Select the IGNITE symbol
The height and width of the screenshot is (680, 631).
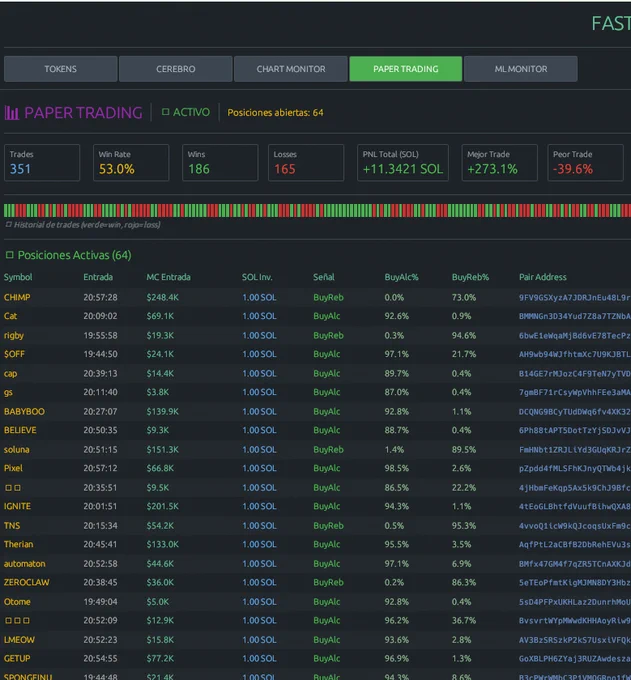pyautogui.click(x=17, y=507)
